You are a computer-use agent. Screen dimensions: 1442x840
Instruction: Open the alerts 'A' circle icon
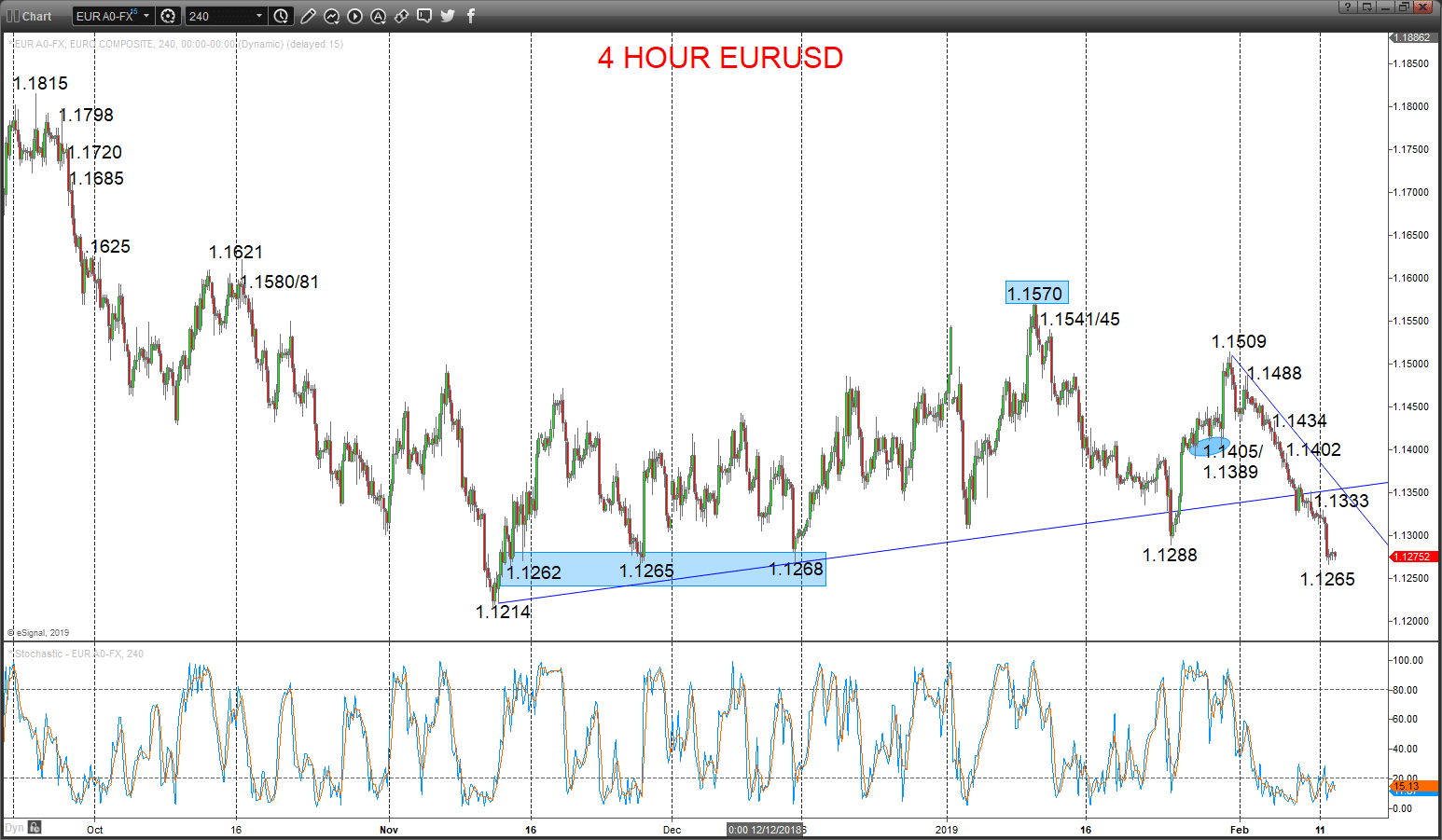pyautogui.click(x=378, y=16)
